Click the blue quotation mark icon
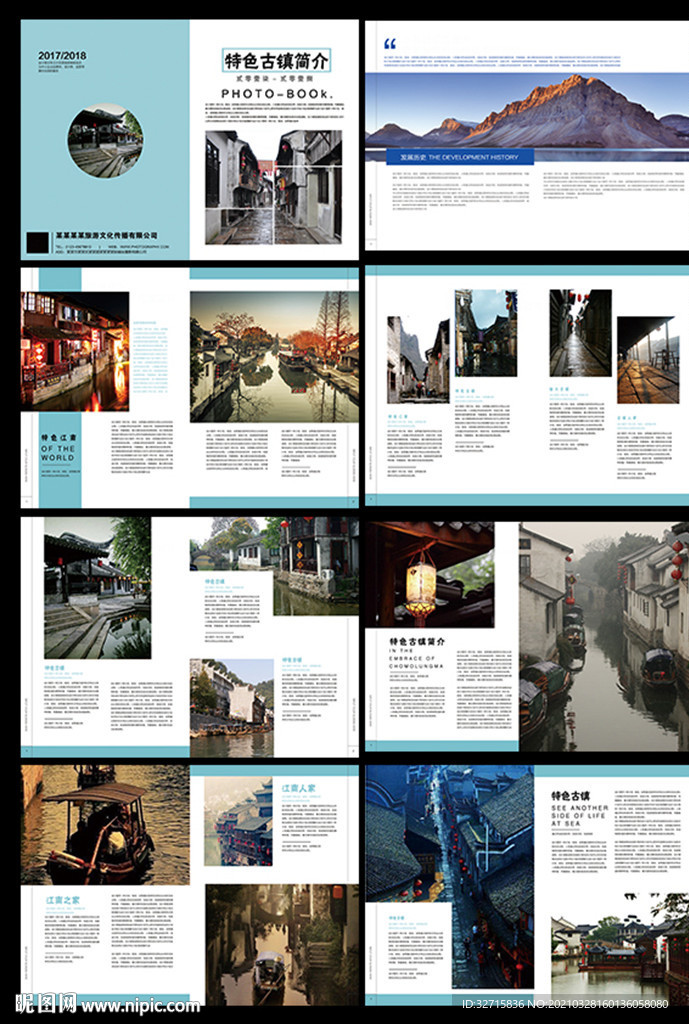Screen dimensions: 689x1024 pyautogui.click(x=390, y=44)
